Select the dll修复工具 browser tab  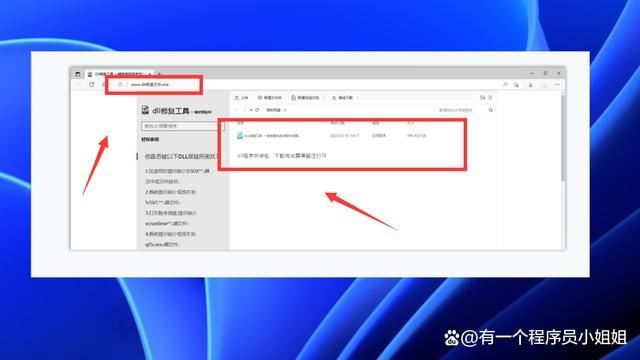click(120, 74)
